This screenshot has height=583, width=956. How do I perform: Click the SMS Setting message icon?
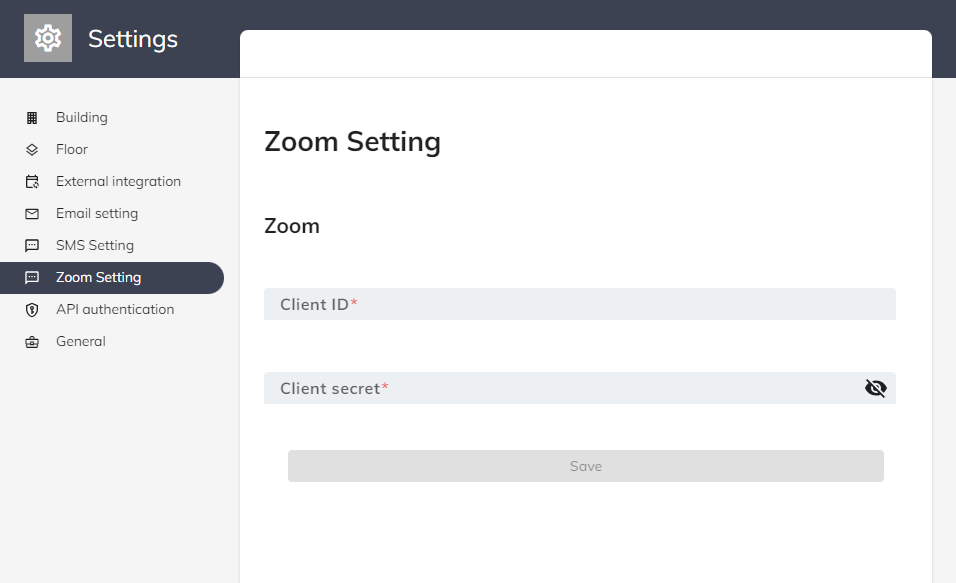click(x=32, y=246)
